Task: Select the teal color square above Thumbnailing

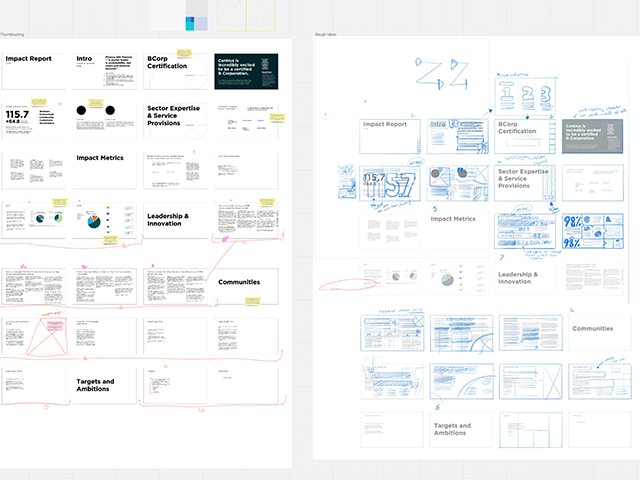Action: [190, 24]
